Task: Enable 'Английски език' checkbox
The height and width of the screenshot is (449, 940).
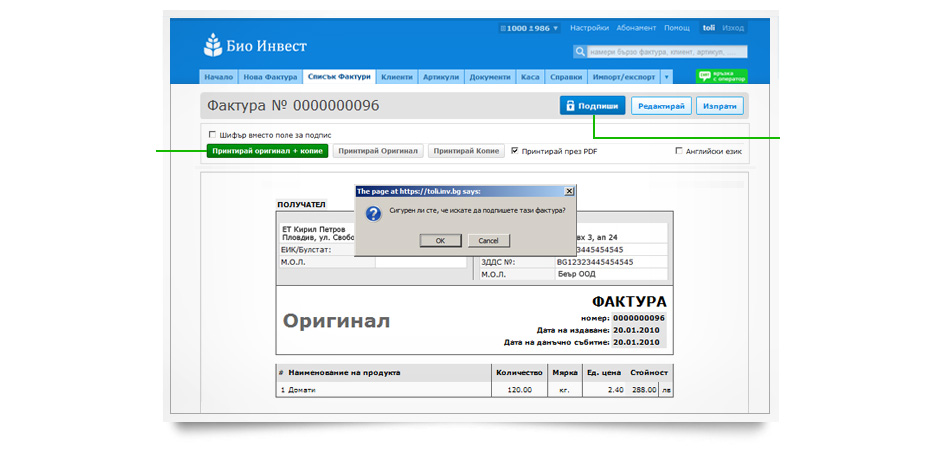Action: tap(679, 151)
